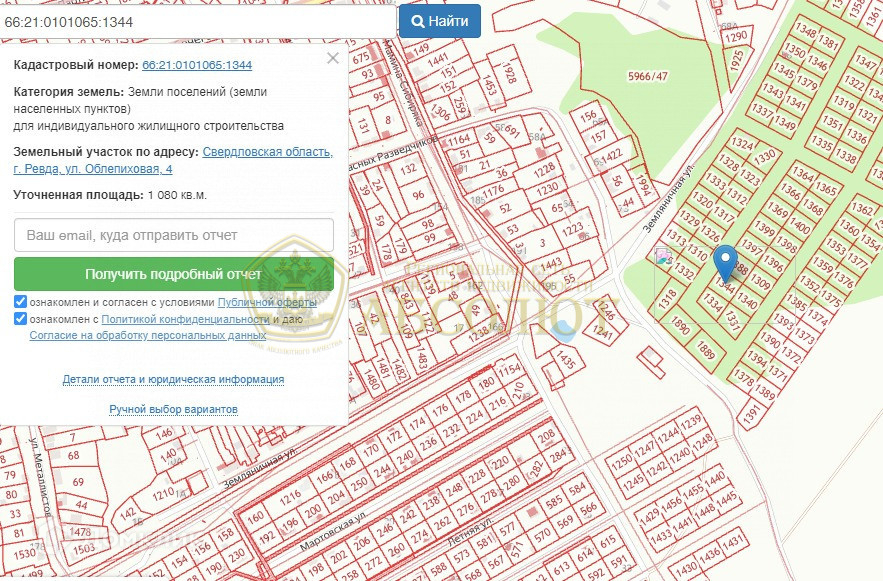Uncheck the Публичной оферты agreement checkbox
This screenshot has width=883, height=581.
[21, 302]
